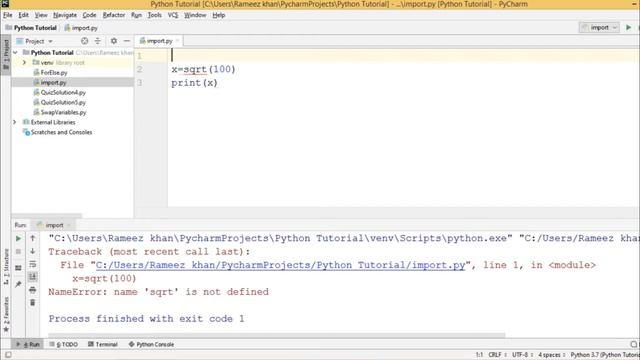This screenshot has width=640, height=360.
Task: Open the Tools menu
Action: point(155,15)
